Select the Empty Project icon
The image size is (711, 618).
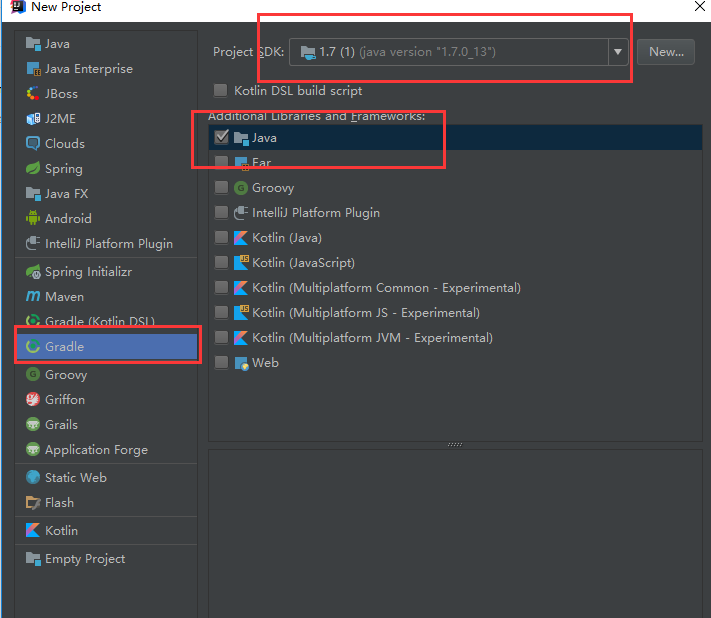click(33, 559)
